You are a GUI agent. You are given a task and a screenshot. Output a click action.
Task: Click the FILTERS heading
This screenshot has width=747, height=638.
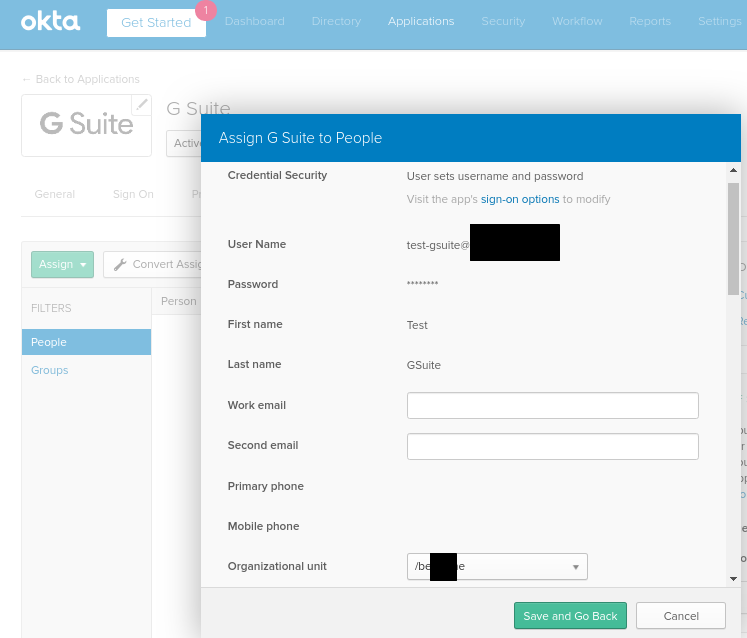[51, 308]
